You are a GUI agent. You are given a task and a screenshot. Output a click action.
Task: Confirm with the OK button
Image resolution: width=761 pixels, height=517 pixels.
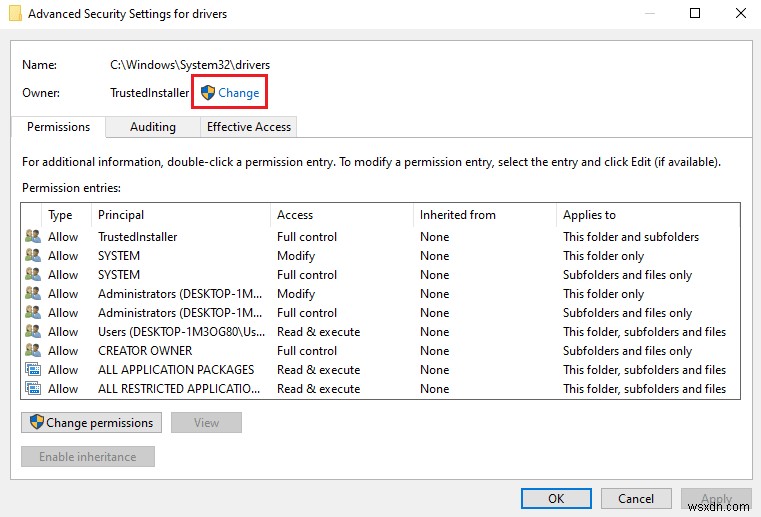(556, 499)
